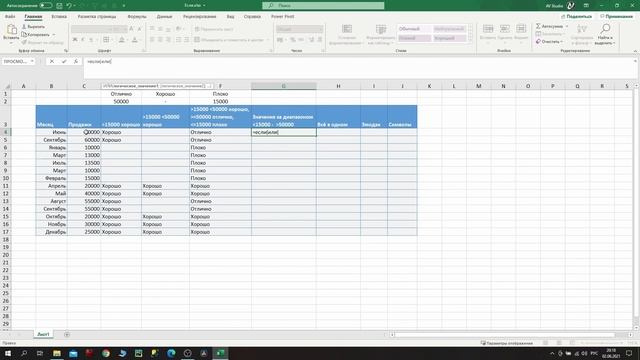The height and width of the screenshot is (360, 640).
Task: Open File Explorer from the taskbar
Action: pyautogui.click(x=57, y=353)
